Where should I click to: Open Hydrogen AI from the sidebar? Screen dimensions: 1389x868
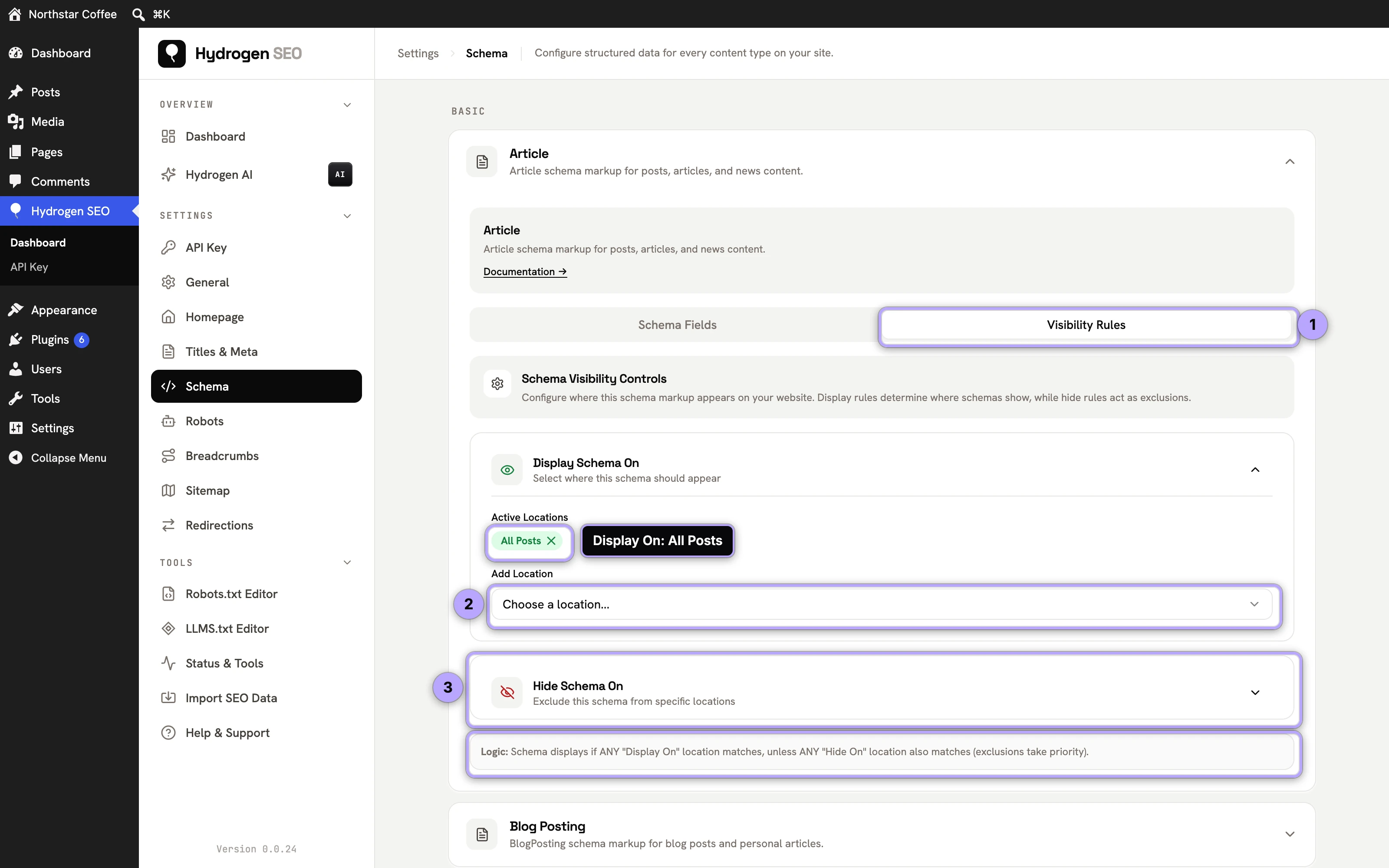click(257, 174)
